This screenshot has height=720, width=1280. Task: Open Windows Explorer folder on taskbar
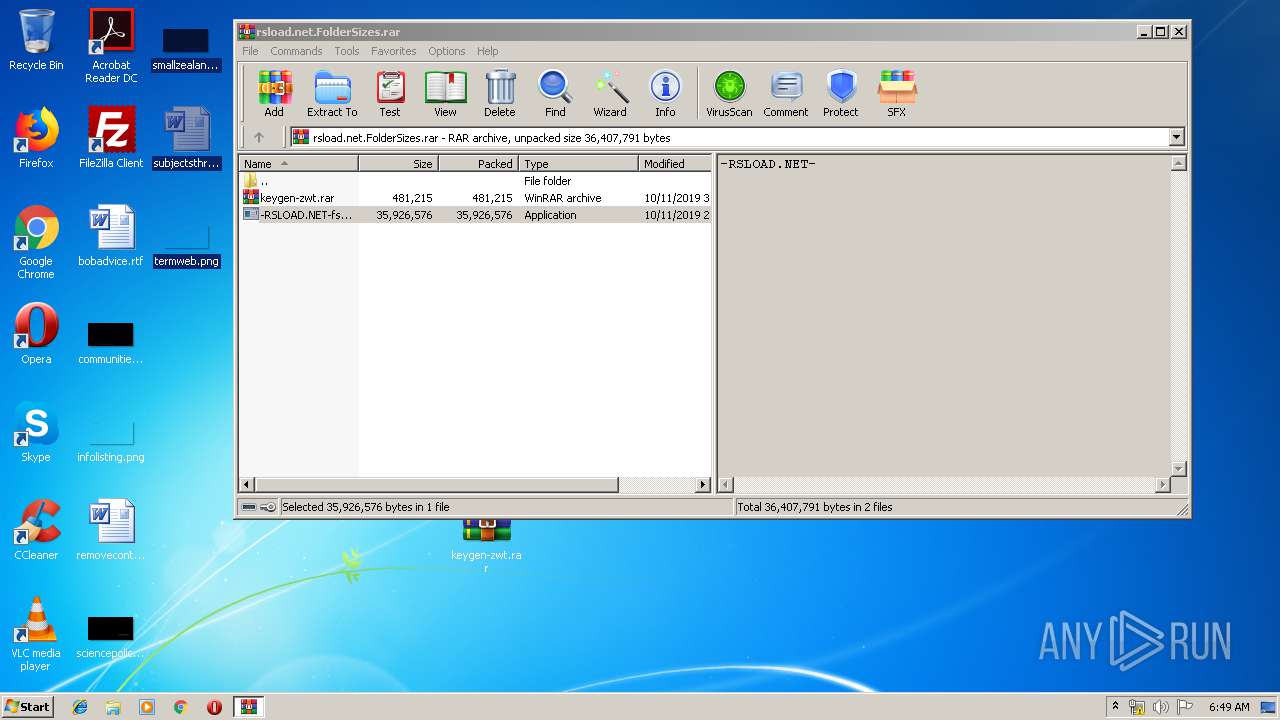click(x=113, y=707)
